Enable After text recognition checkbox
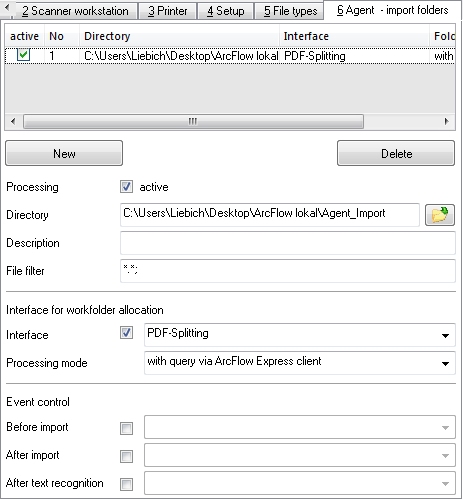Viewport: 463px width, 500px height. click(x=126, y=484)
